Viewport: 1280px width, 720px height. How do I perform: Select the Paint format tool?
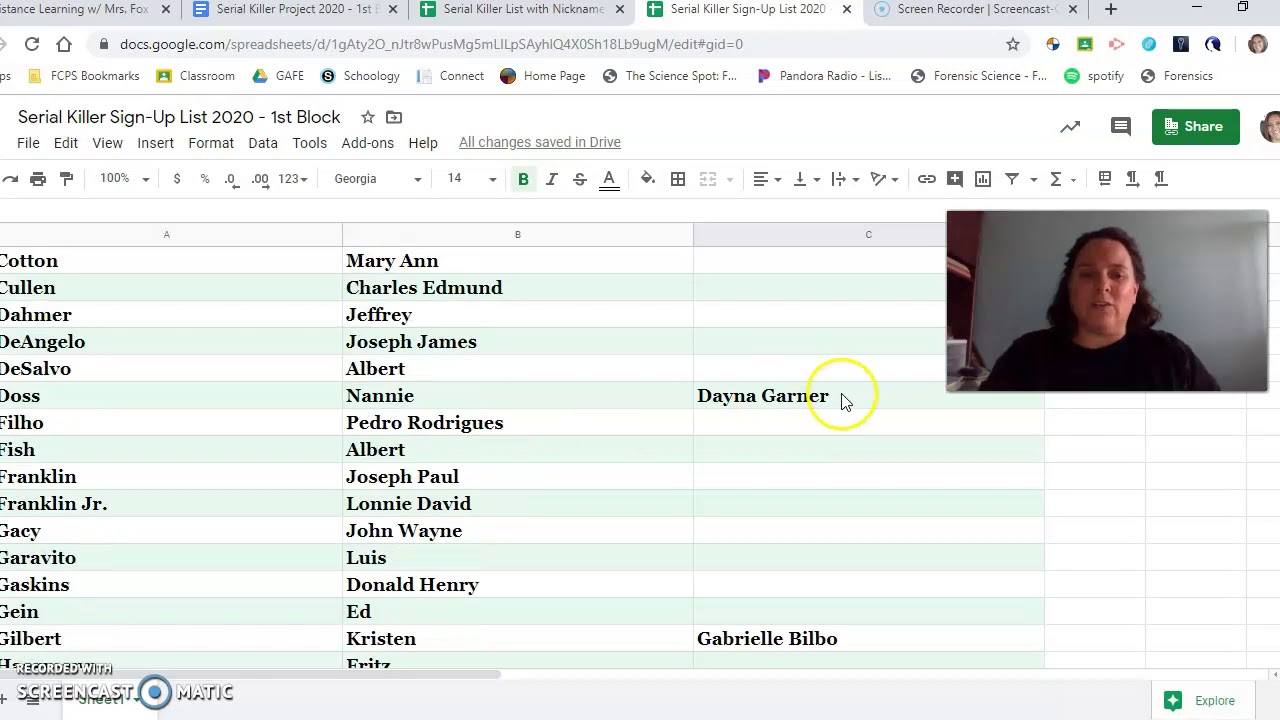tap(66, 179)
